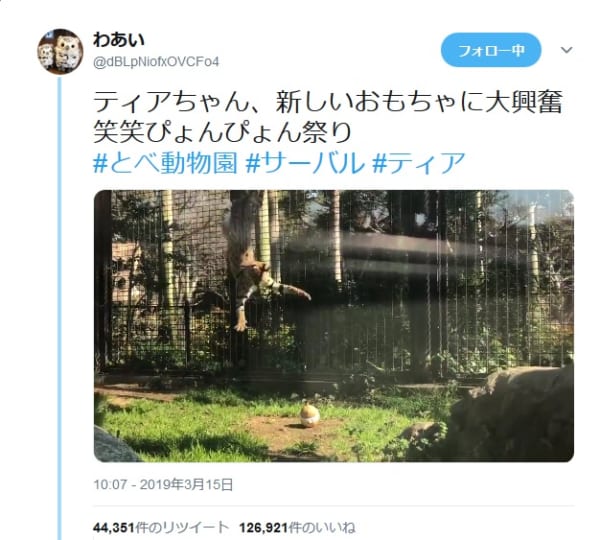The width and height of the screenshot is (600, 540).
Task: Expand the tweet options chevron
Action: click(566, 50)
